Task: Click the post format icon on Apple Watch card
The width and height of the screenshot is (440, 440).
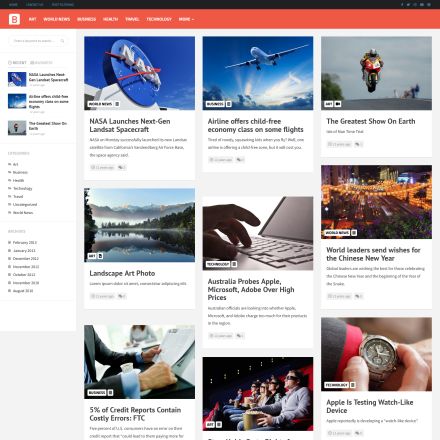Action: click(353, 385)
